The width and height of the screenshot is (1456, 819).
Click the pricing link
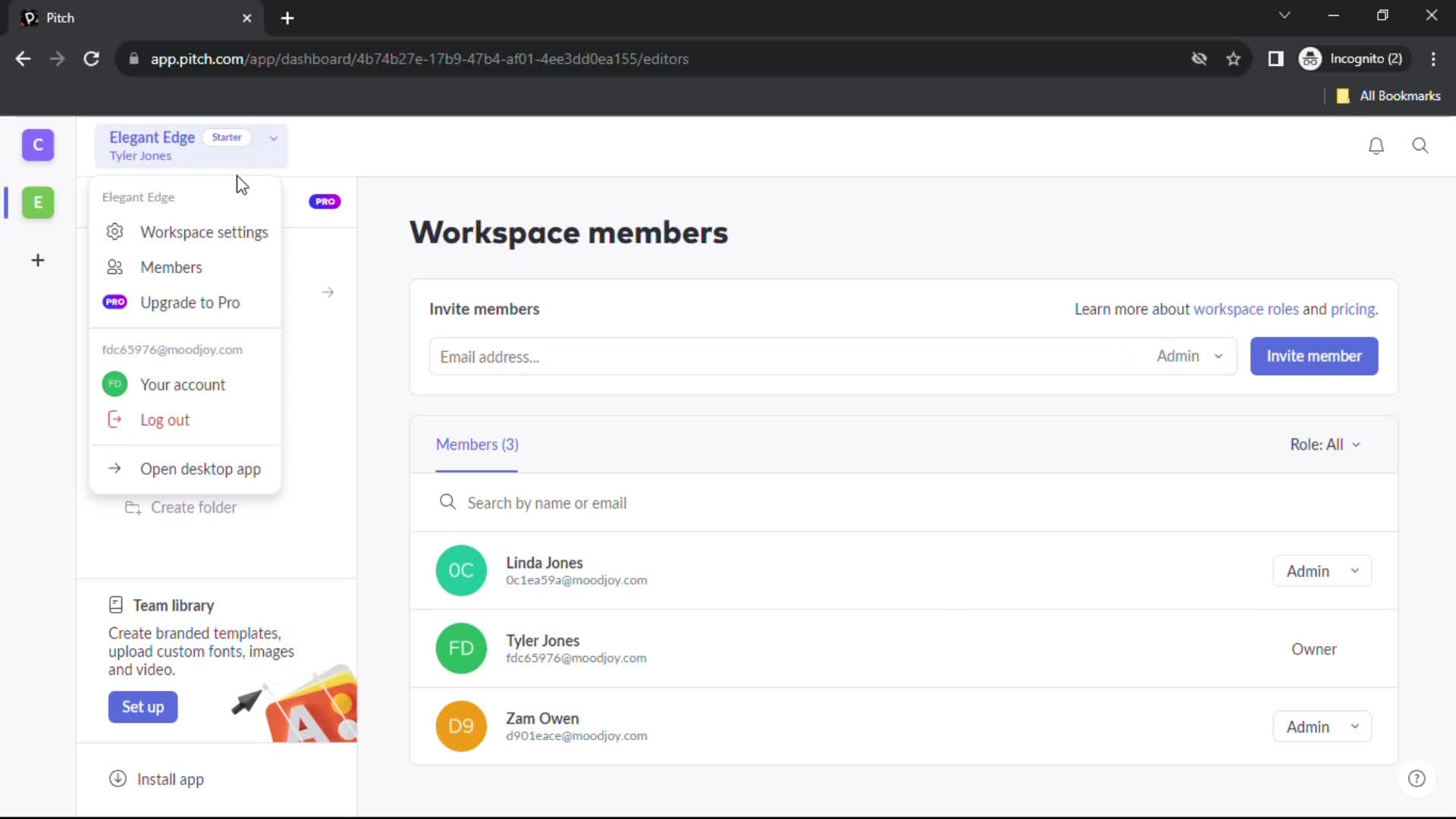tap(1352, 309)
